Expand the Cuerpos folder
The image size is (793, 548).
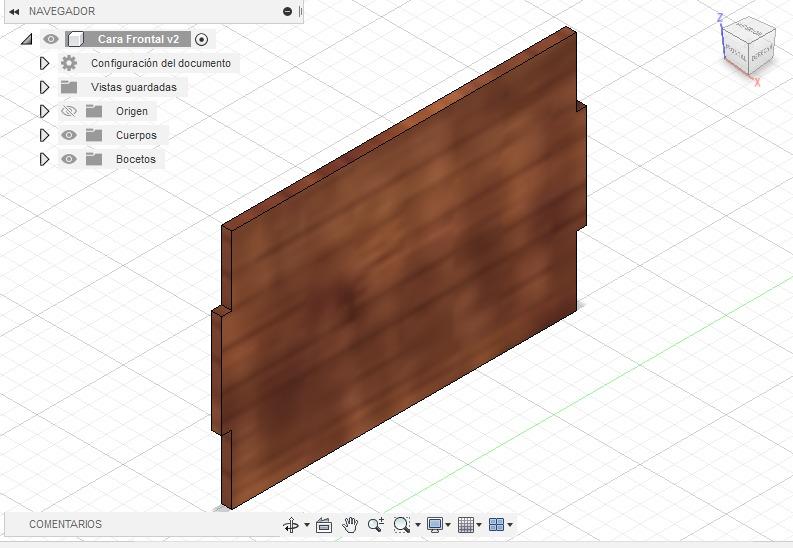point(45,135)
